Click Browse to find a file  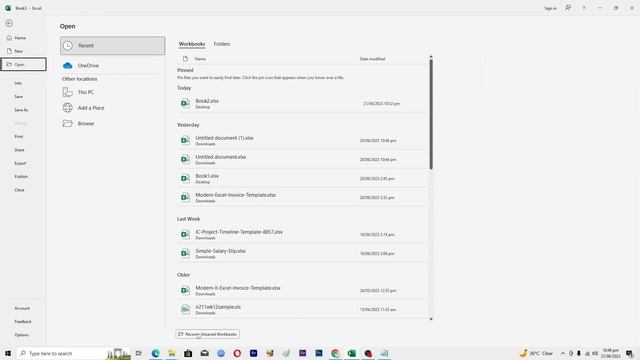point(113,123)
